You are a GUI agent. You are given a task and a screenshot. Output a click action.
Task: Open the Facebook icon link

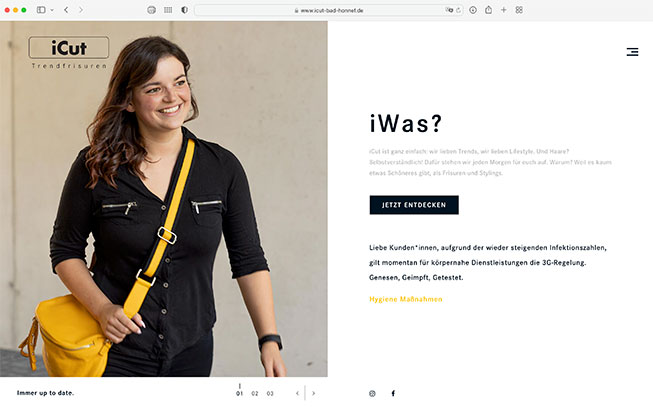(x=393, y=393)
